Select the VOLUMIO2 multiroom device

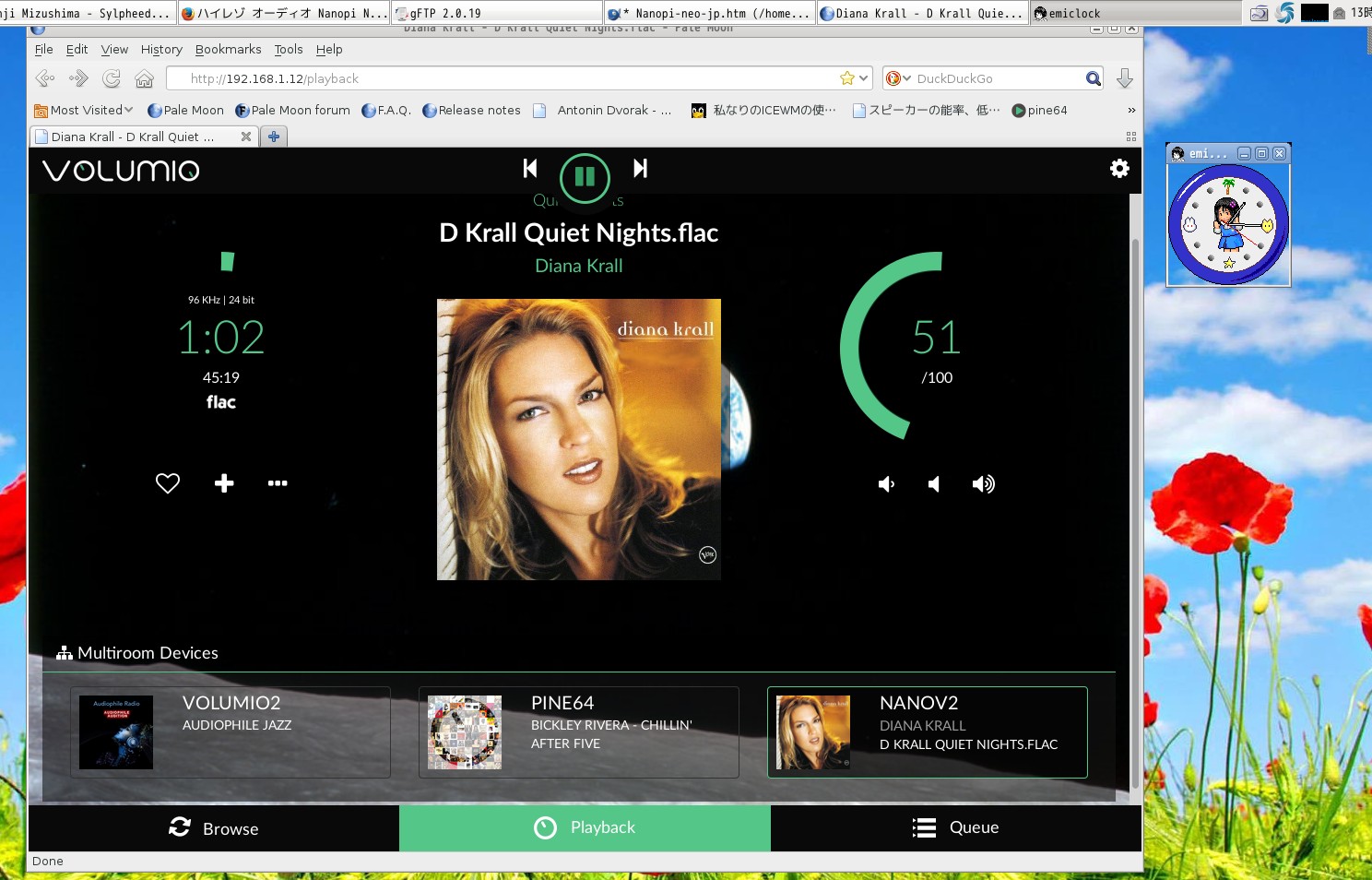pyautogui.click(x=231, y=732)
